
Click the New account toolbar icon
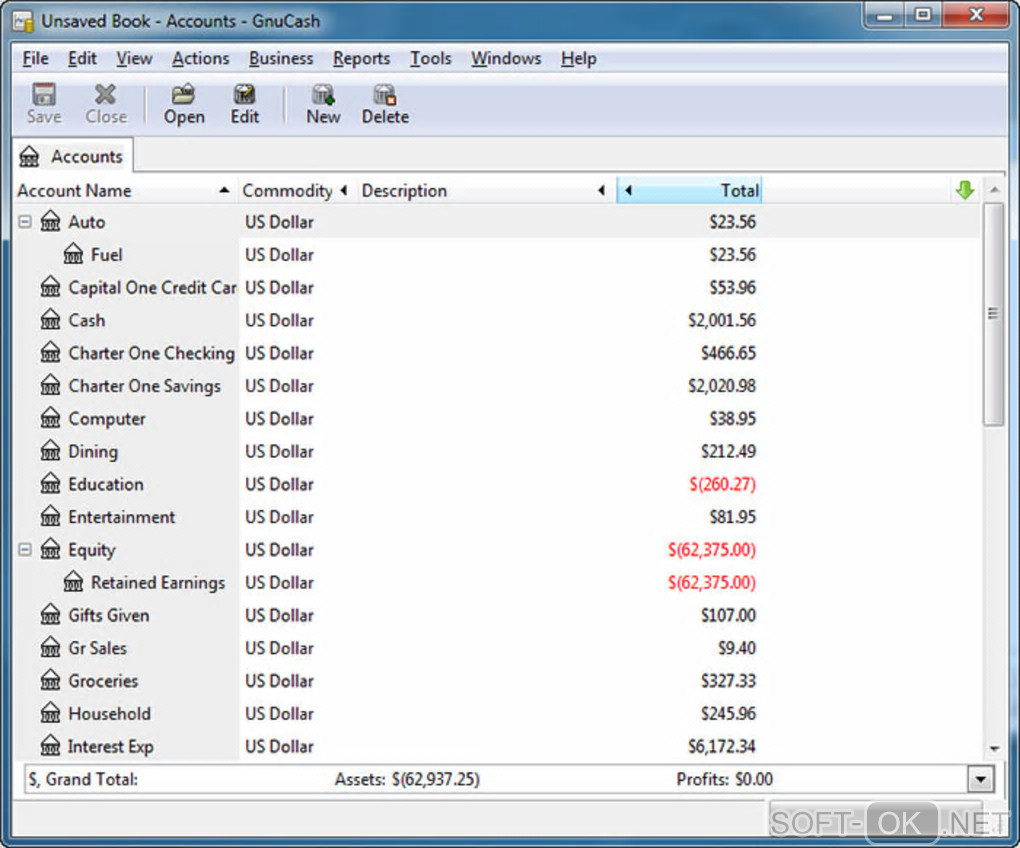[x=323, y=95]
